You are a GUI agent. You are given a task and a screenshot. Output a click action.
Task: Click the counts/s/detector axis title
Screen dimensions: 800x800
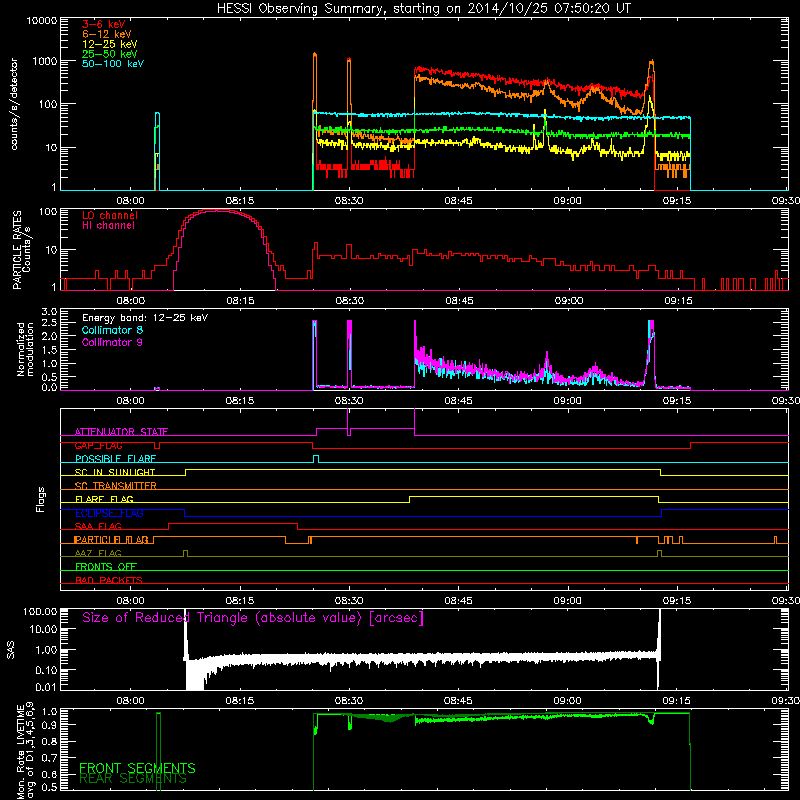tap(14, 104)
